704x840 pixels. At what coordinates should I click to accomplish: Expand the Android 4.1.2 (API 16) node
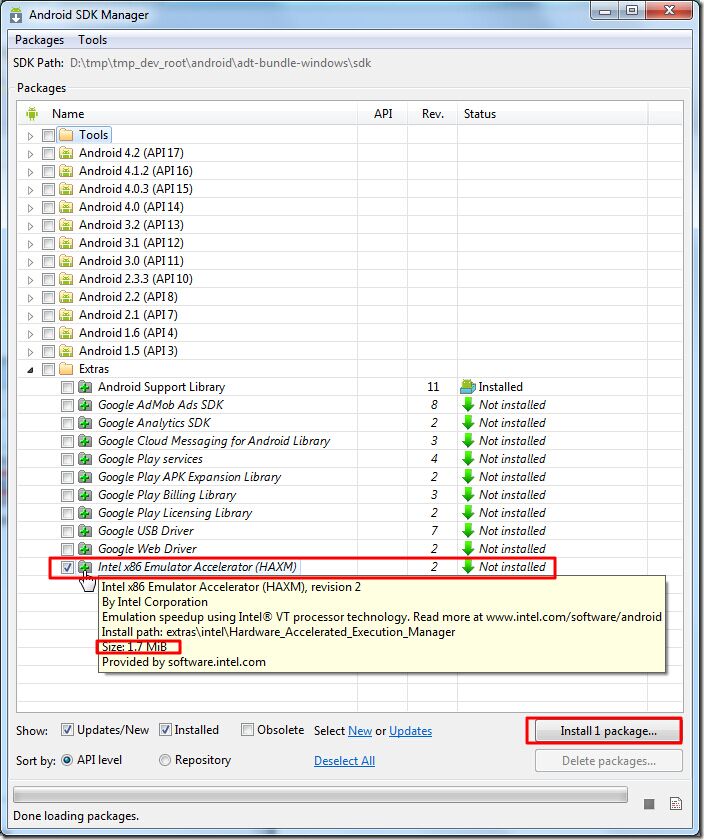coord(31,172)
